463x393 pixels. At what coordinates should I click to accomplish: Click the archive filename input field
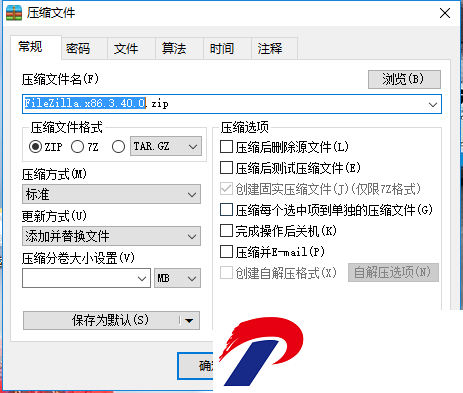[x=232, y=104]
